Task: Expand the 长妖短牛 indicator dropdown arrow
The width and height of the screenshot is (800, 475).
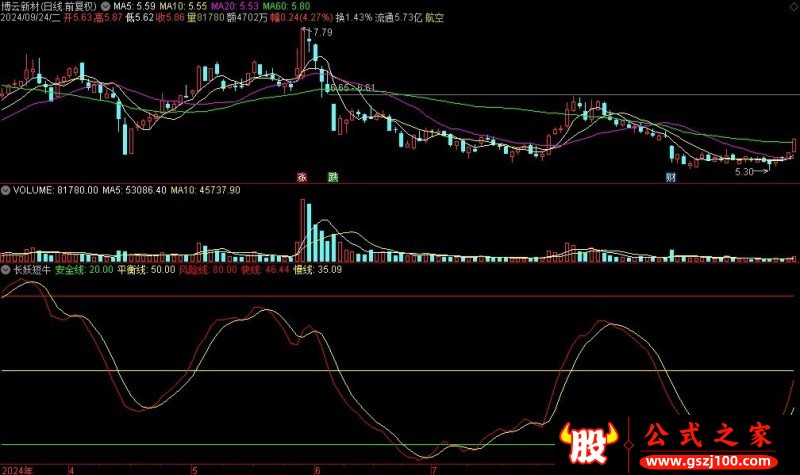Action: (x=5, y=270)
